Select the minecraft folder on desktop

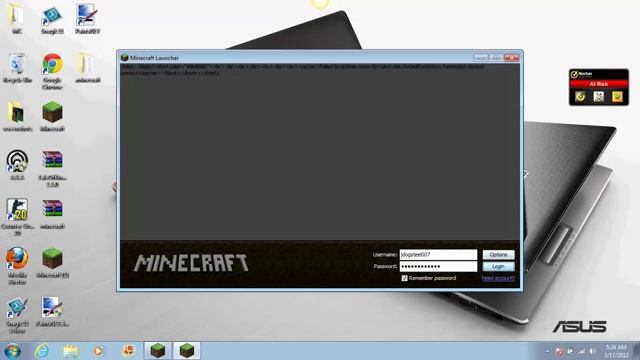click(87, 68)
